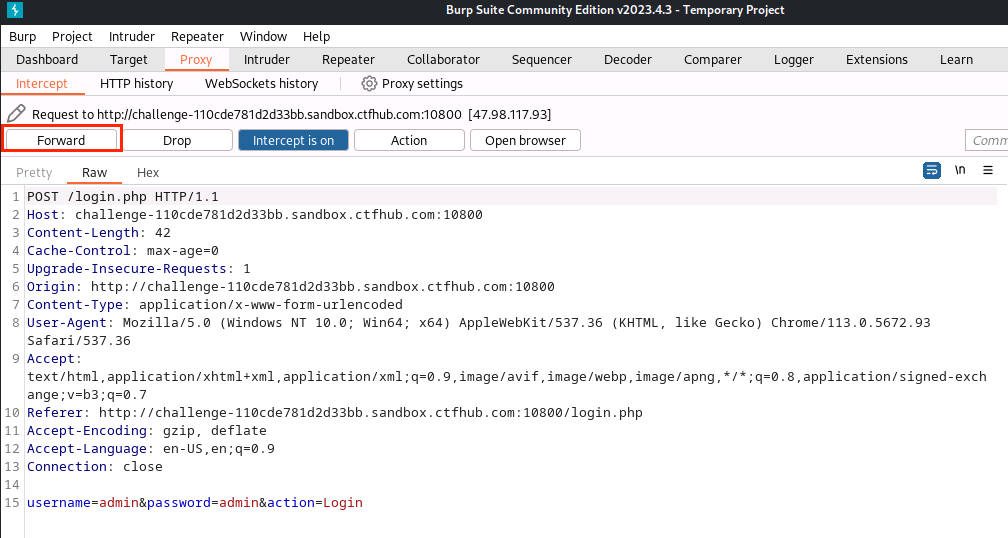This screenshot has width=1008, height=538.
Task: Click the Referer header line
Action: click(335, 413)
